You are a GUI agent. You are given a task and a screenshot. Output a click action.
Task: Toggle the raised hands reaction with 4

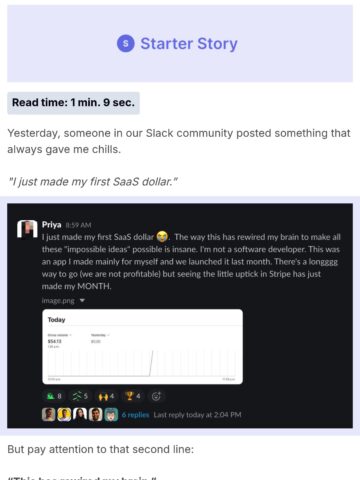tap(106, 396)
